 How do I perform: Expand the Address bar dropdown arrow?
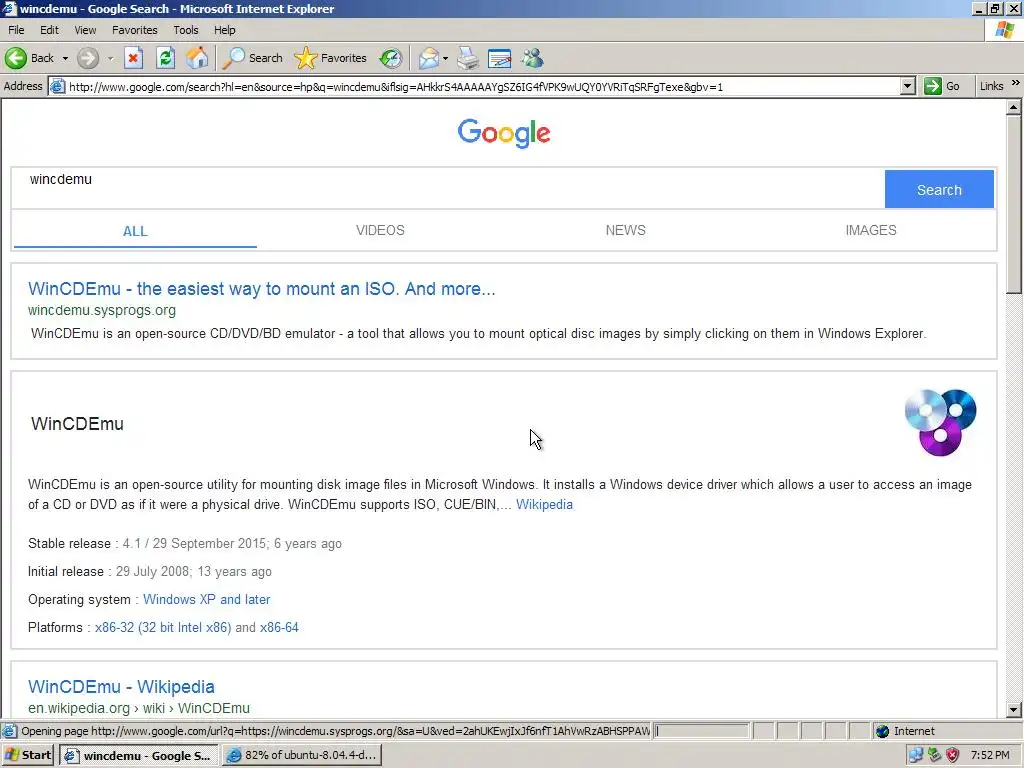[908, 86]
